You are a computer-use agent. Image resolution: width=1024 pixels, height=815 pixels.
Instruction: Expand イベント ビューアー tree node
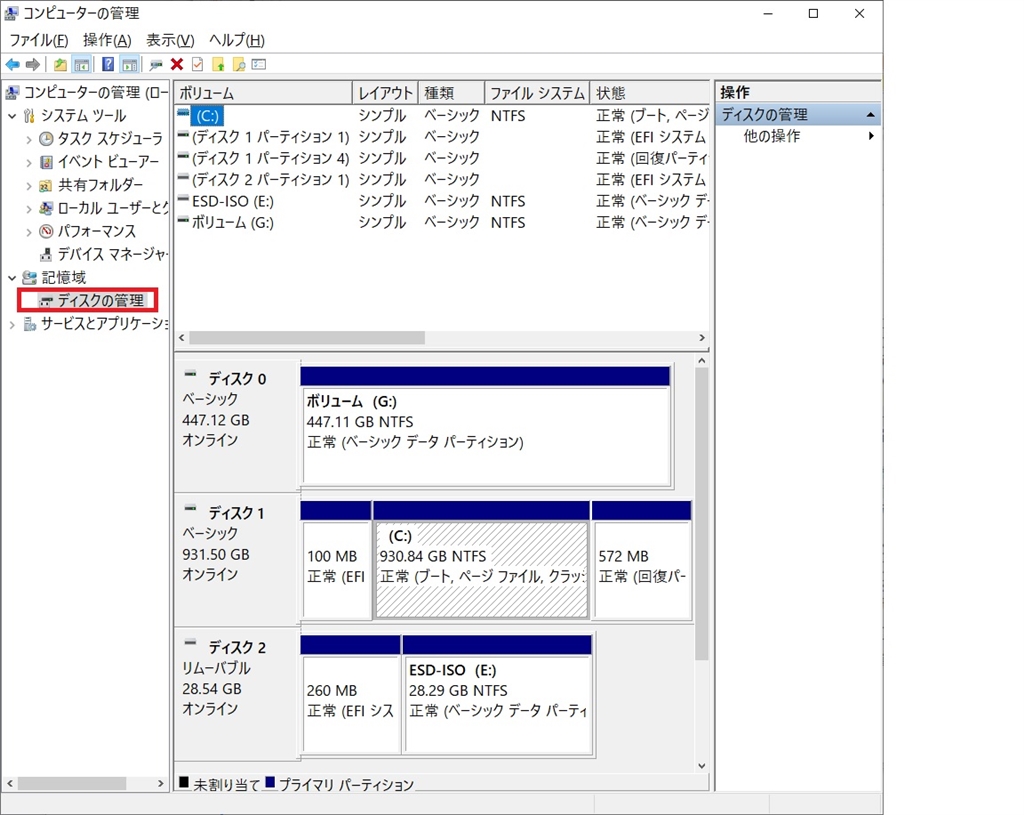(29, 163)
